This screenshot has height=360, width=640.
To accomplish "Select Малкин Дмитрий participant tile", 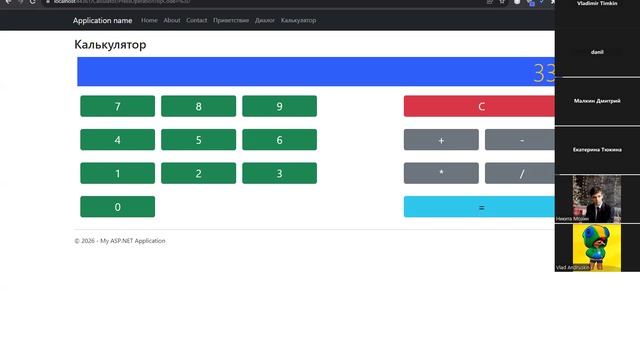I will click(x=597, y=101).
